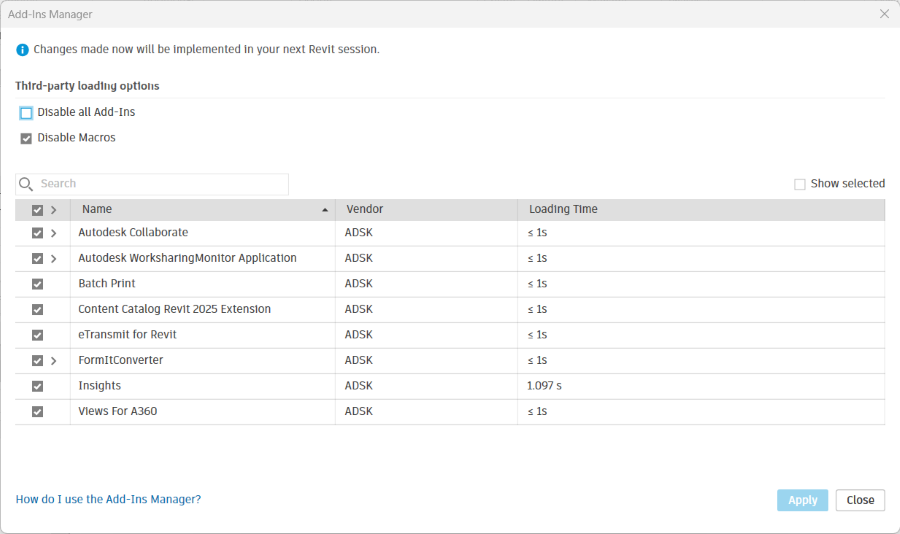Click the info icon beside the changes notice
900x534 pixels.
(22, 49)
